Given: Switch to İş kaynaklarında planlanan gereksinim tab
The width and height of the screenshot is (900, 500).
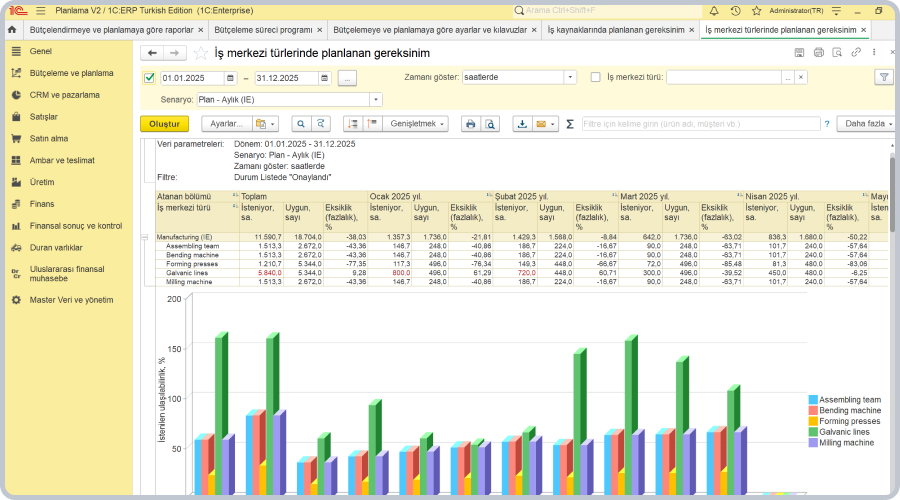Looking at the screenshot, I should pyautogui.click(x=616, y=30).
